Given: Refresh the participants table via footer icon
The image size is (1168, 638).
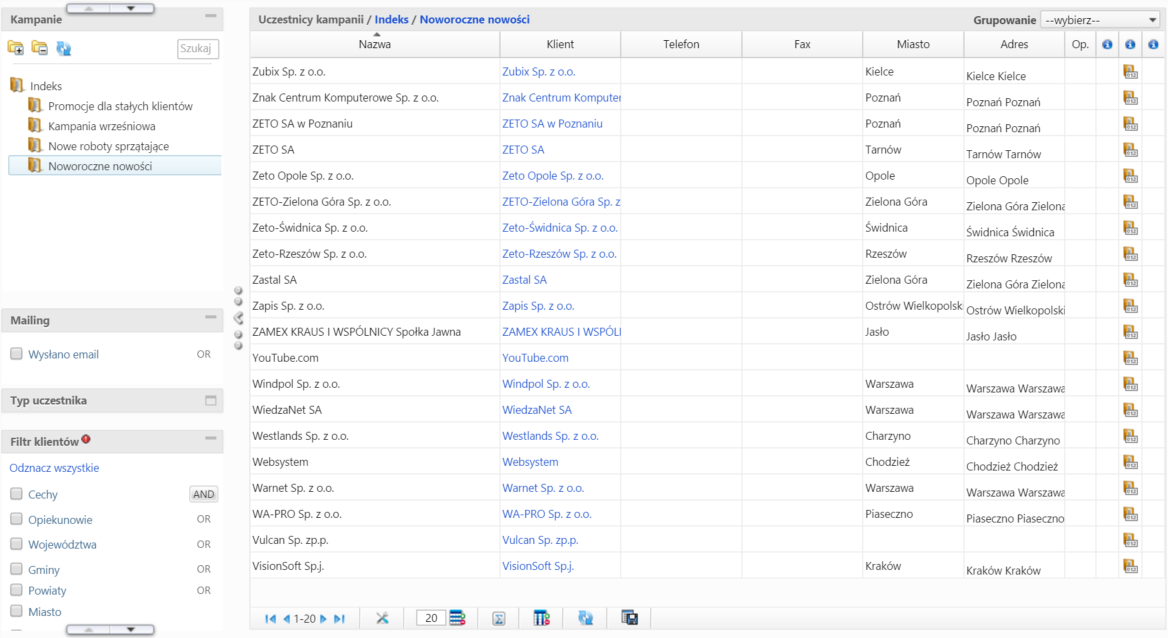Looking at the screenshot, I should click(x=585, y=618).
